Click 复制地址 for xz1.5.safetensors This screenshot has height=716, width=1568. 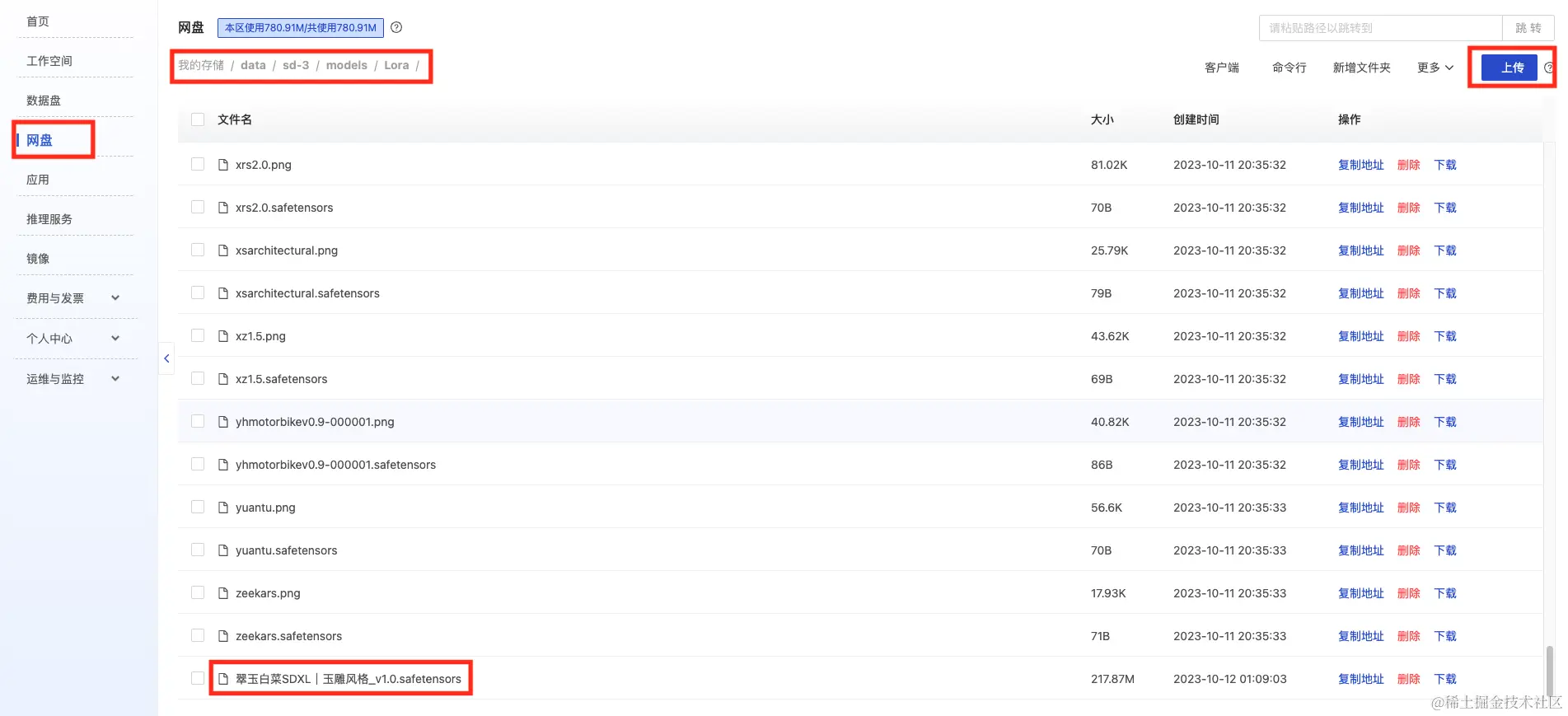pos(1361,379)
